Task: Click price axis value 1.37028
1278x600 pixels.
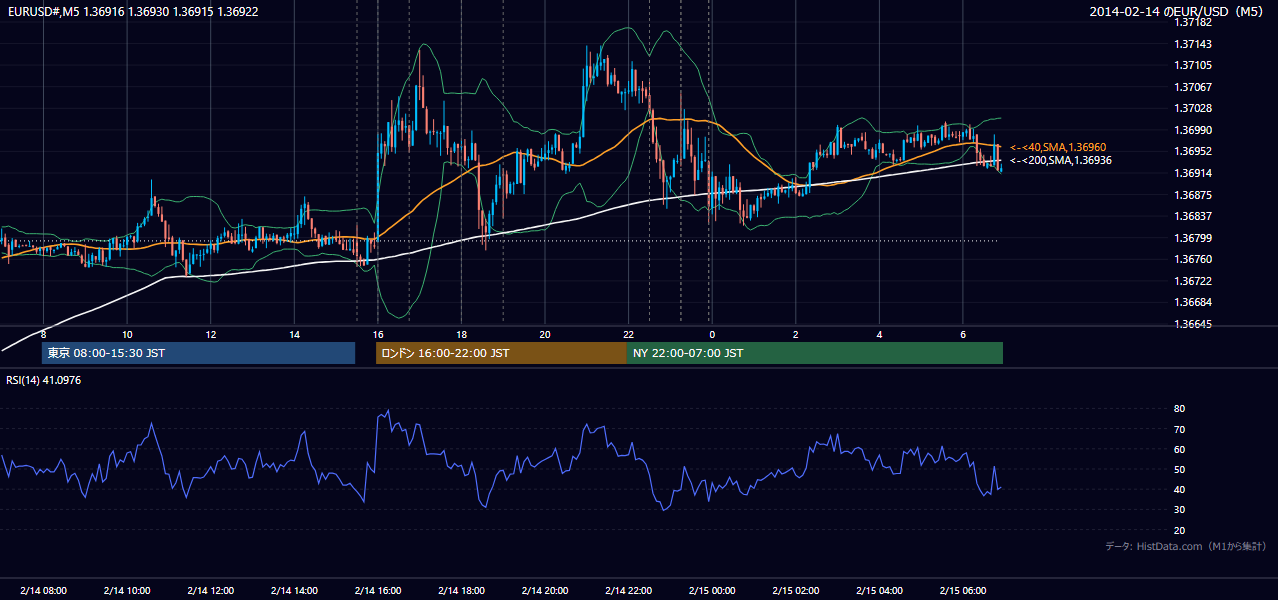Action: click(1193, 108)
